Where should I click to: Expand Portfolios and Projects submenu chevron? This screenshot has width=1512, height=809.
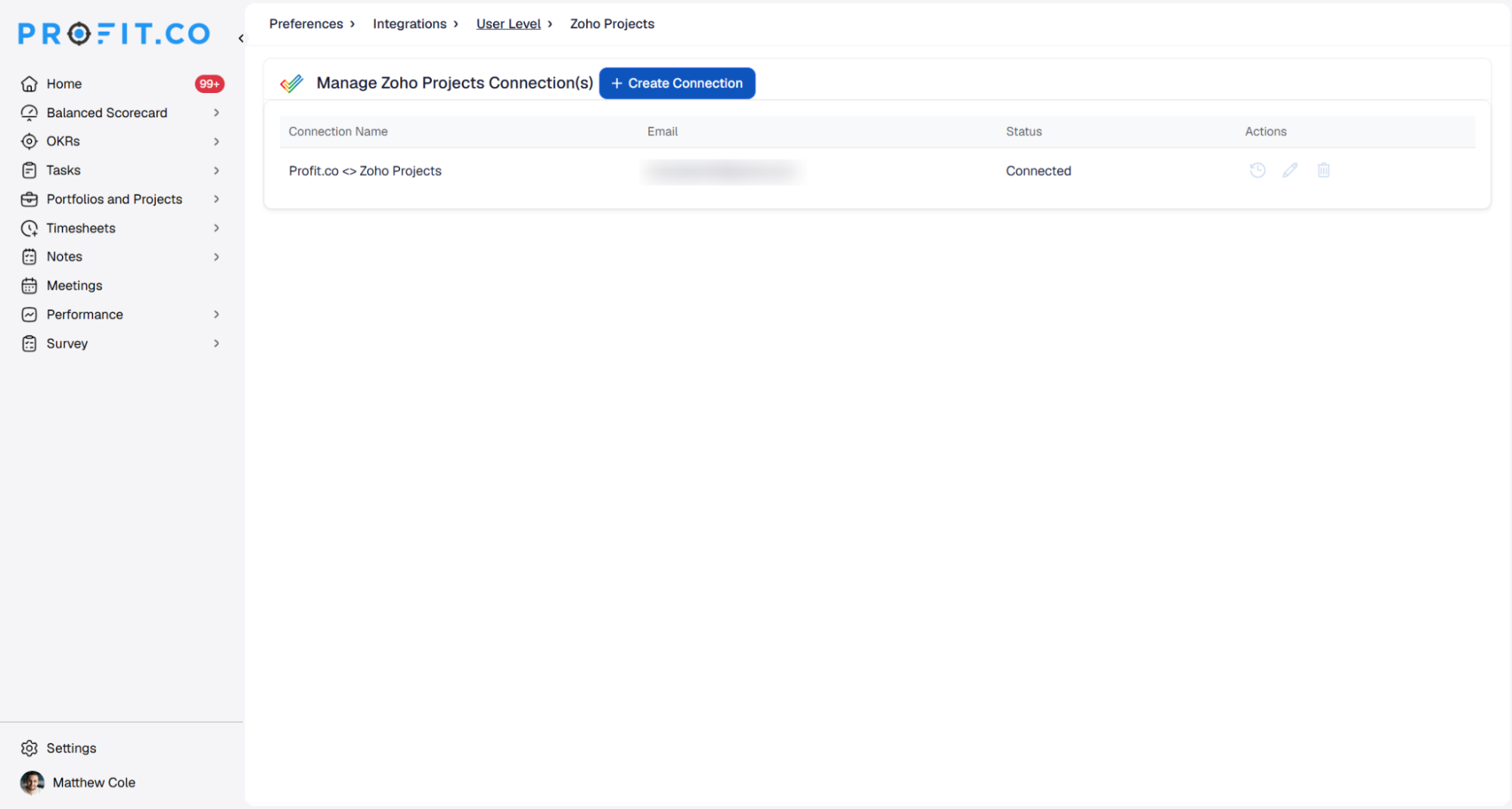click(x=216, y=199)
